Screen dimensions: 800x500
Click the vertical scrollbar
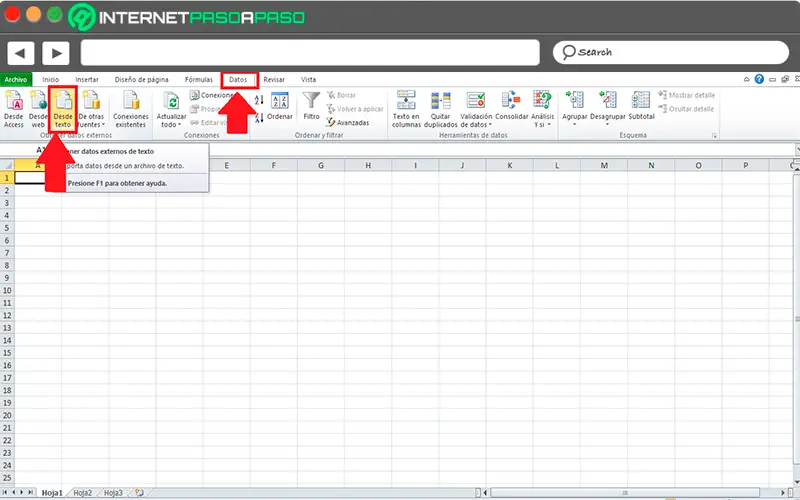tap(796, 319)
